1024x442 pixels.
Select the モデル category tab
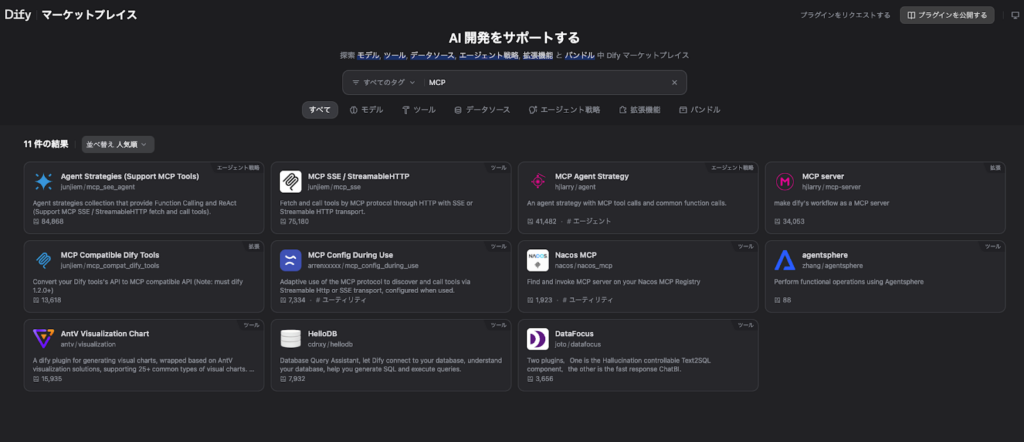coord(366,110)
